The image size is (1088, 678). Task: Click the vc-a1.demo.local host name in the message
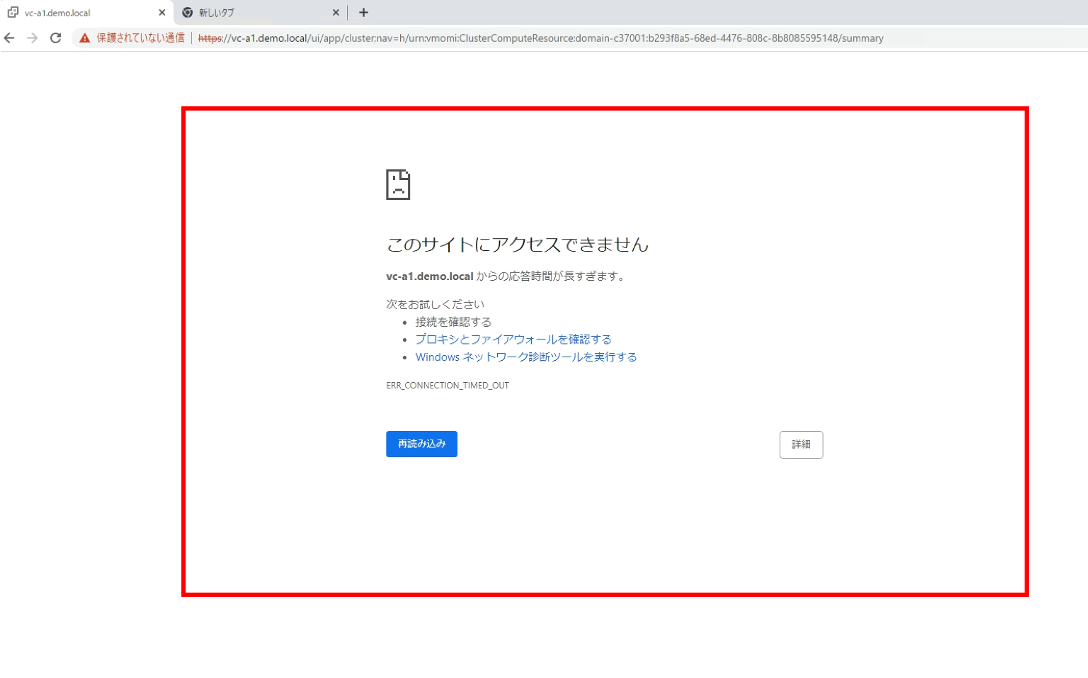(x=430, y=276)
